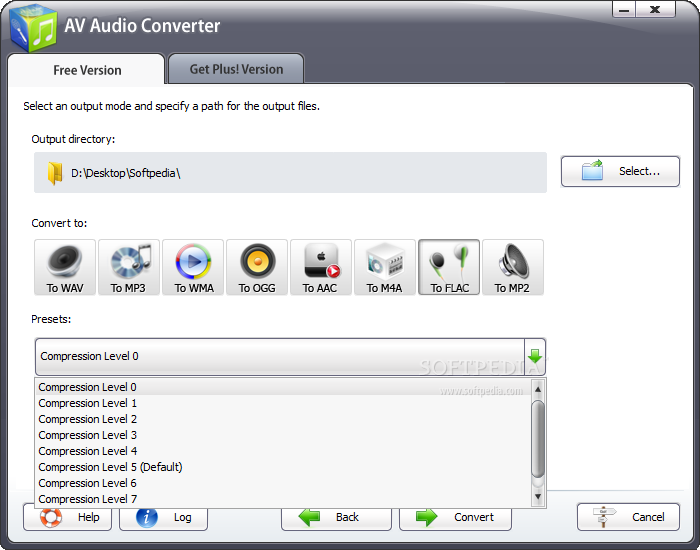Click the preset list scrollbar down arrow
This screenshot has width=700, height=550.
pyautogui.click(x=538, y=496)
